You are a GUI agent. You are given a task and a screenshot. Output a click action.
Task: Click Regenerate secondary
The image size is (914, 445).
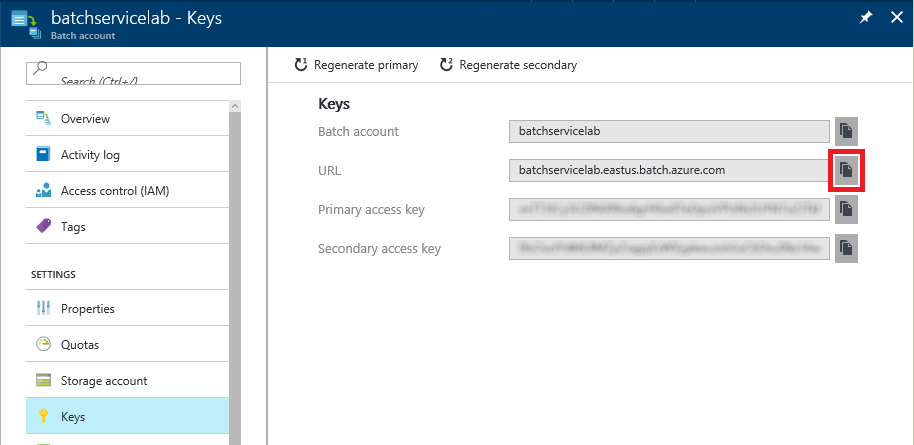pos(508,65)
